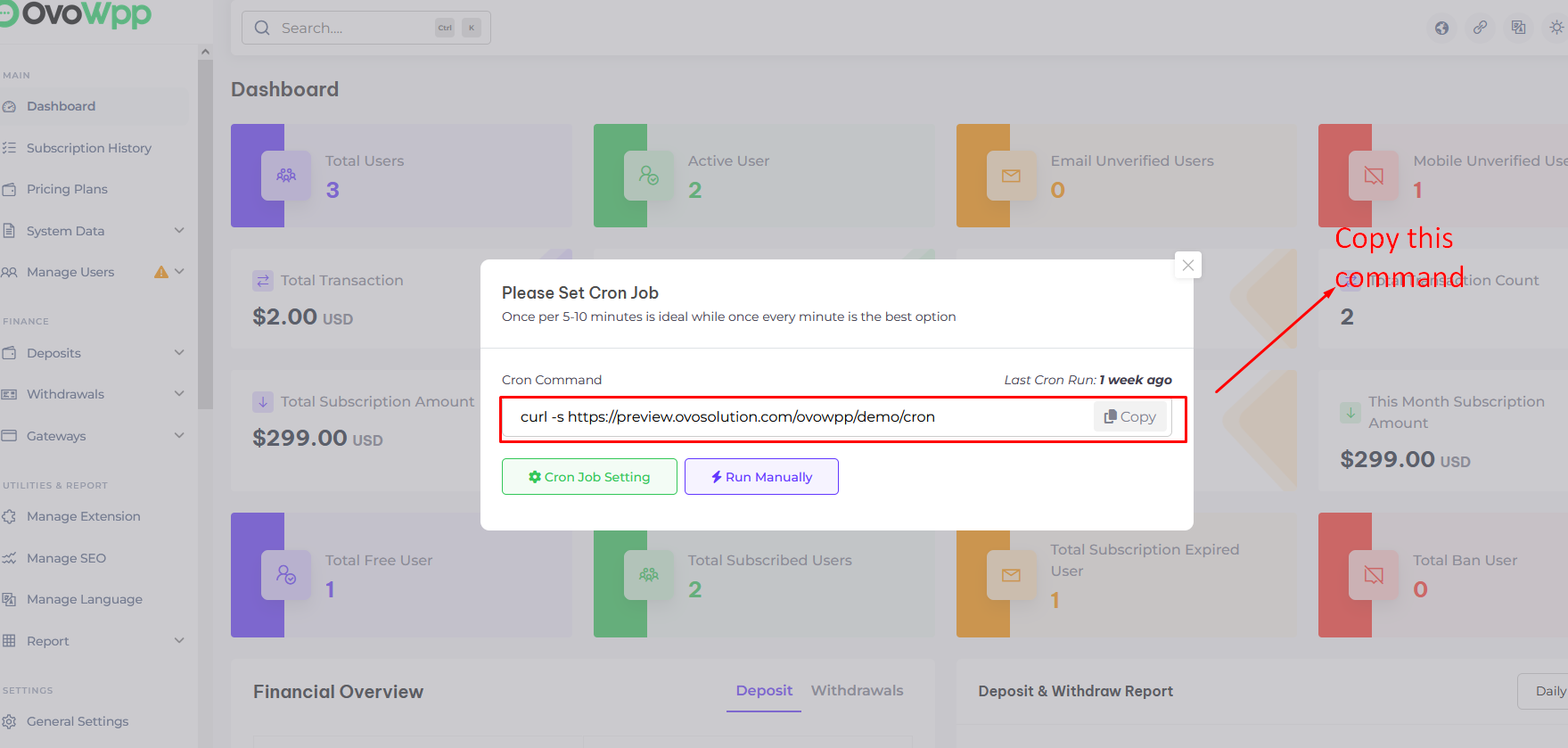Click the Manage Users warning triangle icon

[x=161, y=272]
